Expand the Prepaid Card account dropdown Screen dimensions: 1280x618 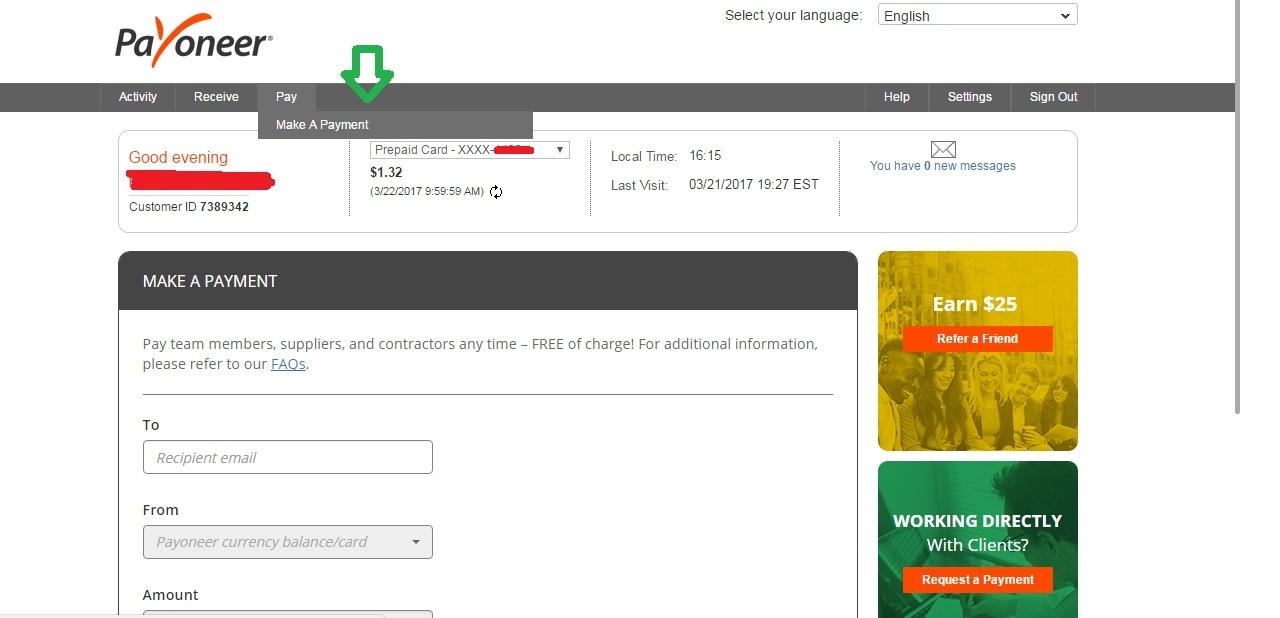click(469, 150)
